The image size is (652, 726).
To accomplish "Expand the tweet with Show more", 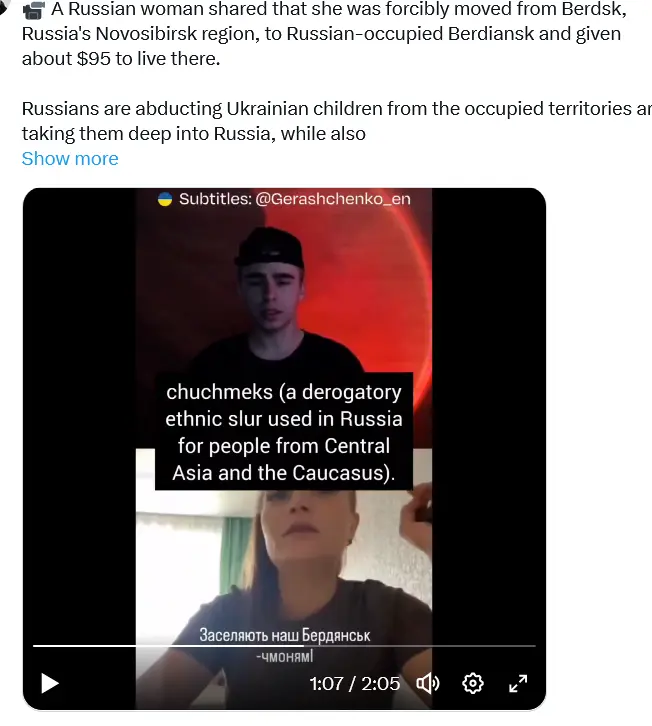I will (x=70, y=159).
